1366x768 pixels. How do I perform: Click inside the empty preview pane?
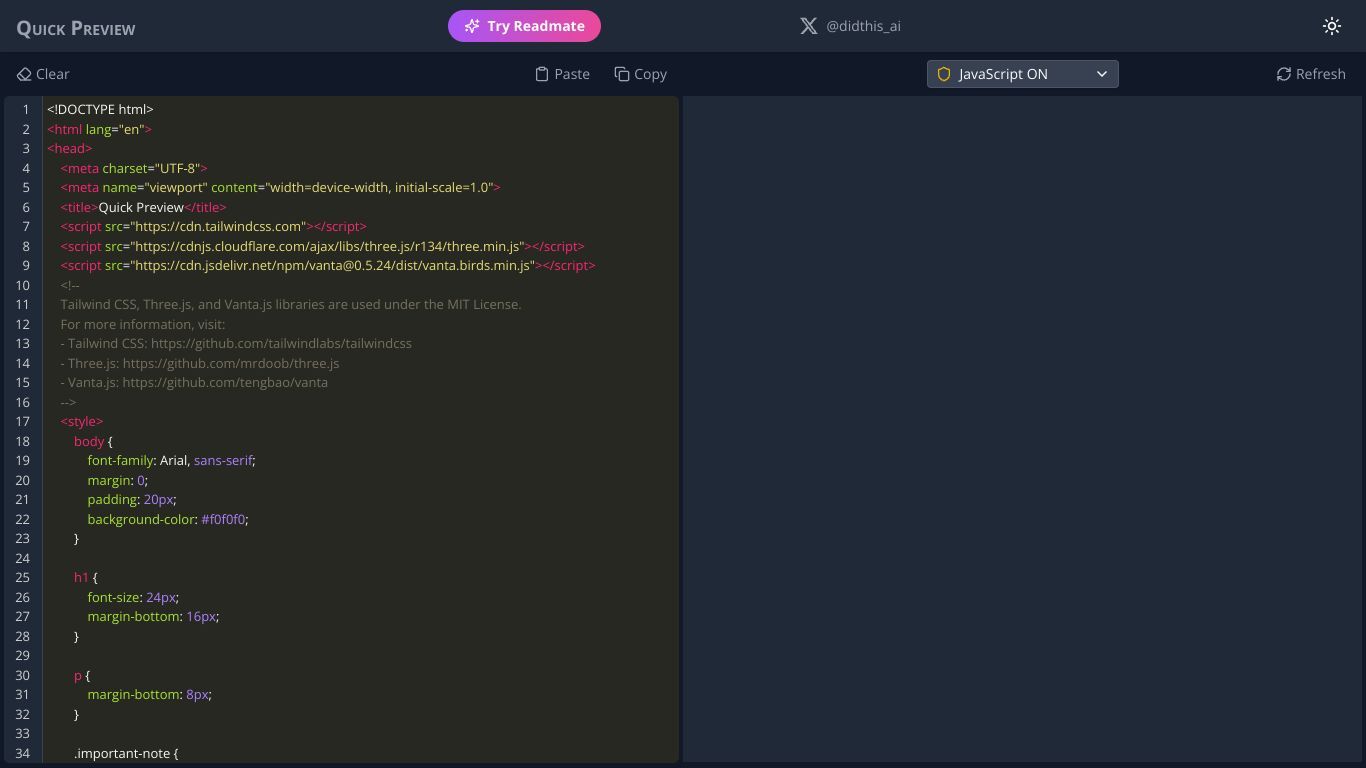tap(1022, 429)
